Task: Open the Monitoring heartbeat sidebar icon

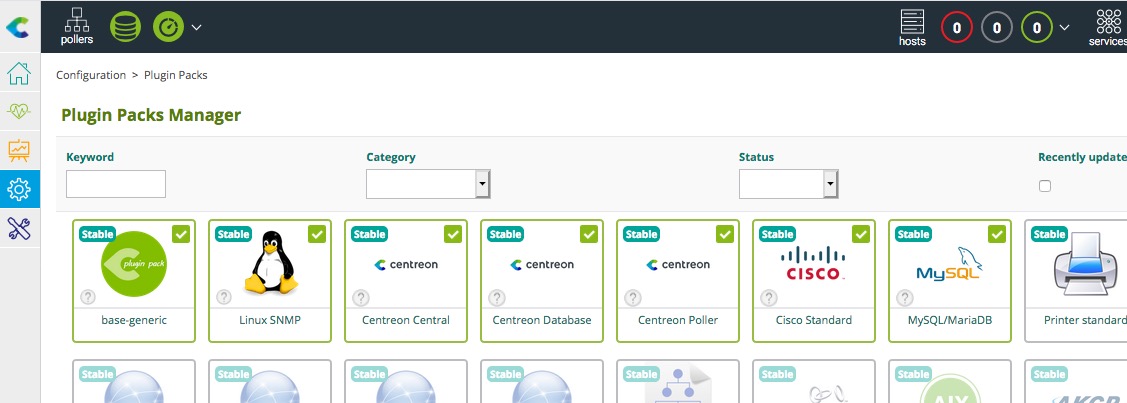Action: tap(19, 112)
